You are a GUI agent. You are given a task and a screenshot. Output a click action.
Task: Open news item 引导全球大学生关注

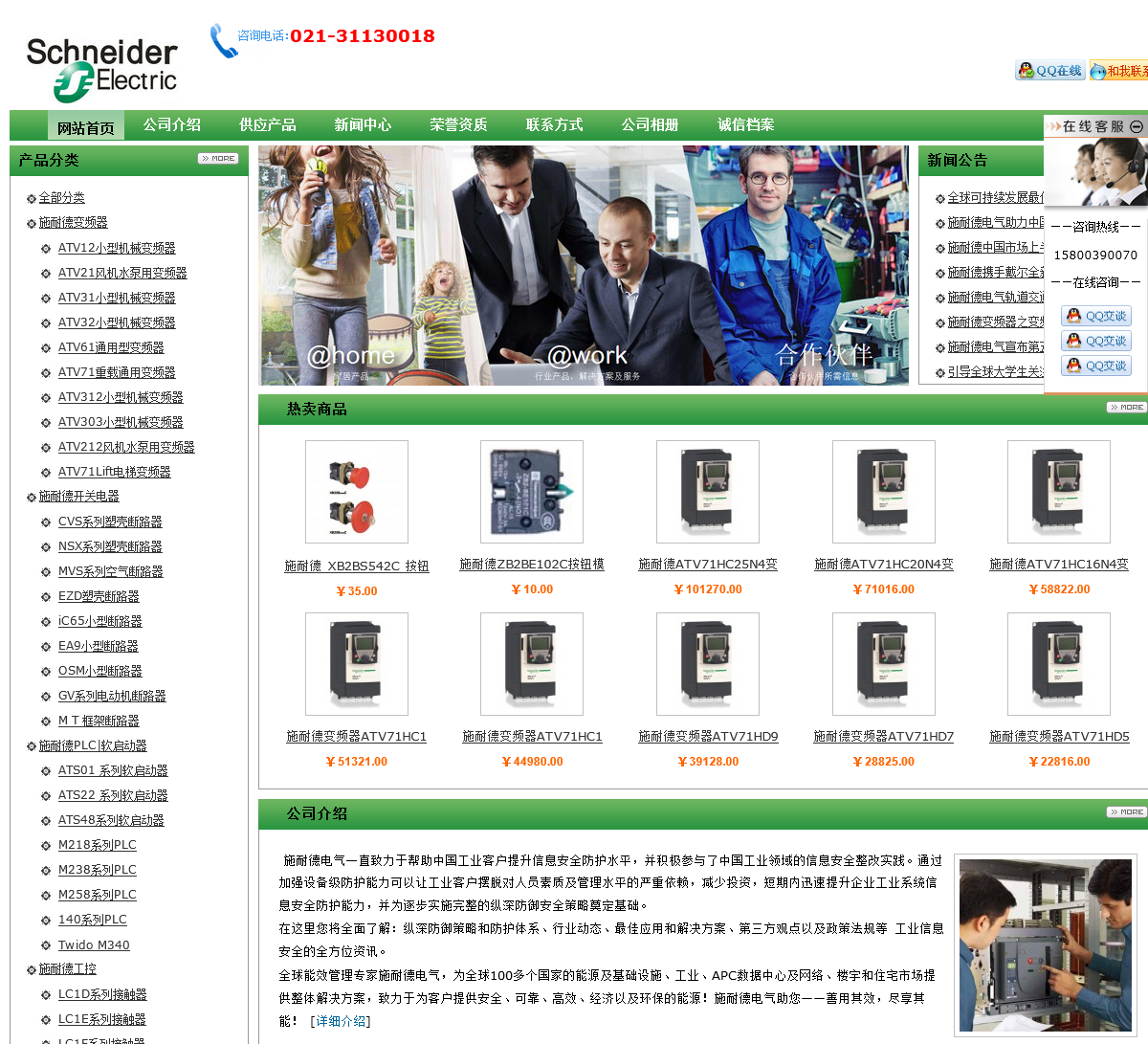[995, 372]
